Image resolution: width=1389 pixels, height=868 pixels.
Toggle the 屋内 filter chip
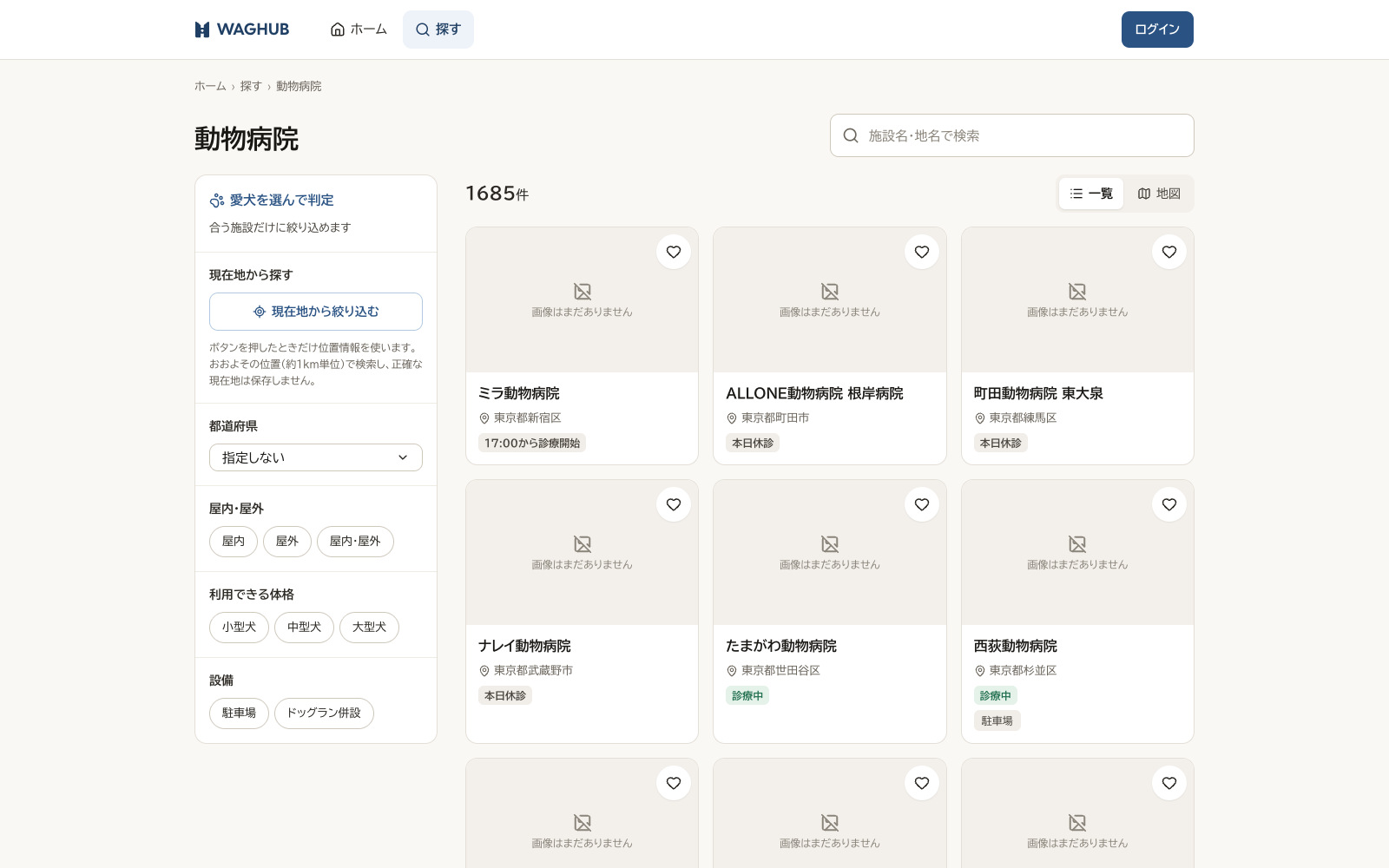pos(234,542)
